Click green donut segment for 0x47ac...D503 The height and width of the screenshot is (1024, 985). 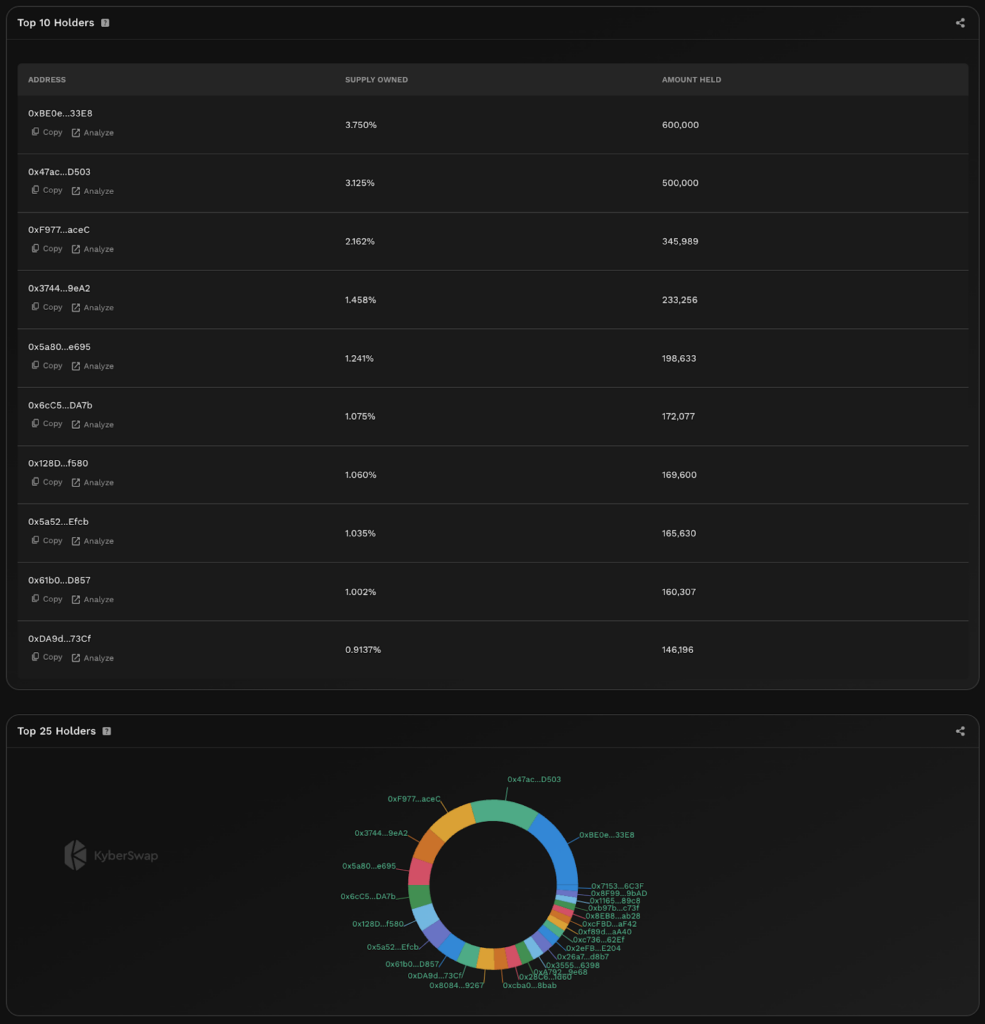506,812
